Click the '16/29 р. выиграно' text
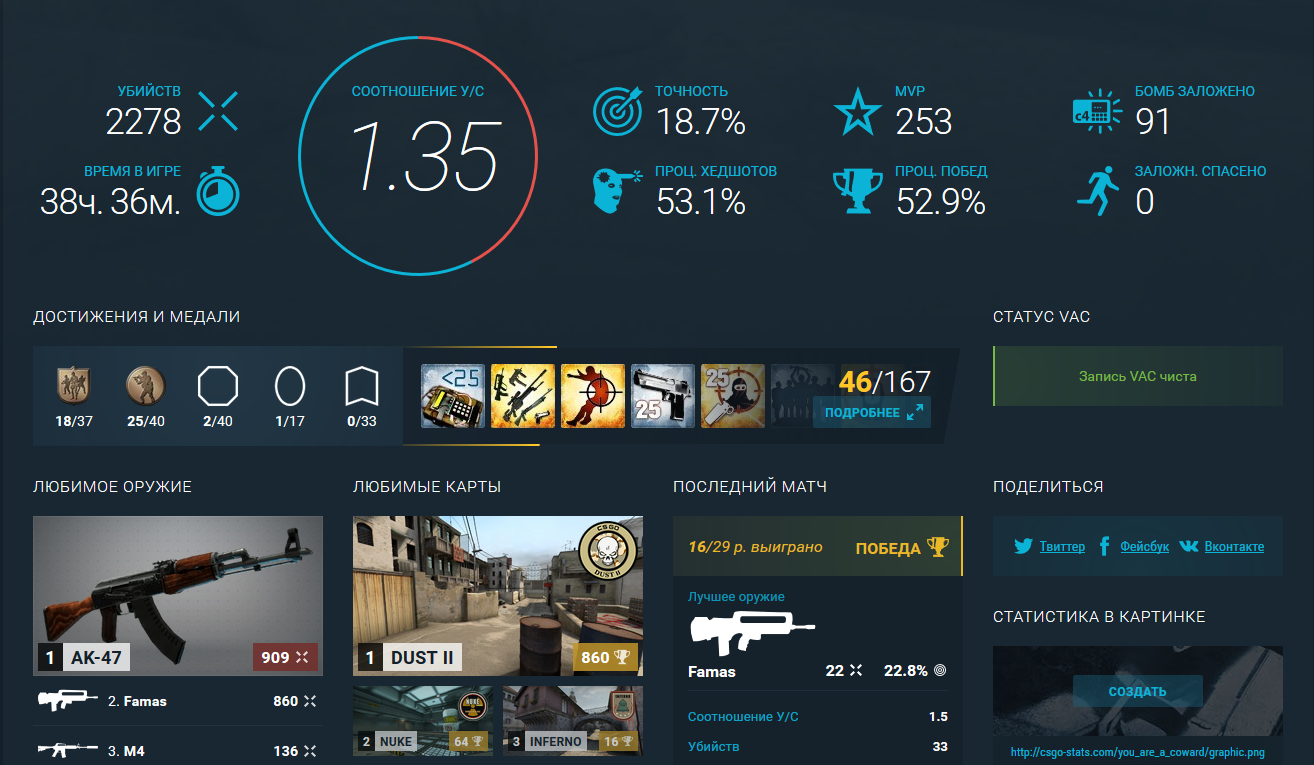Screen dimensions: 1314x765 [755, 547]
